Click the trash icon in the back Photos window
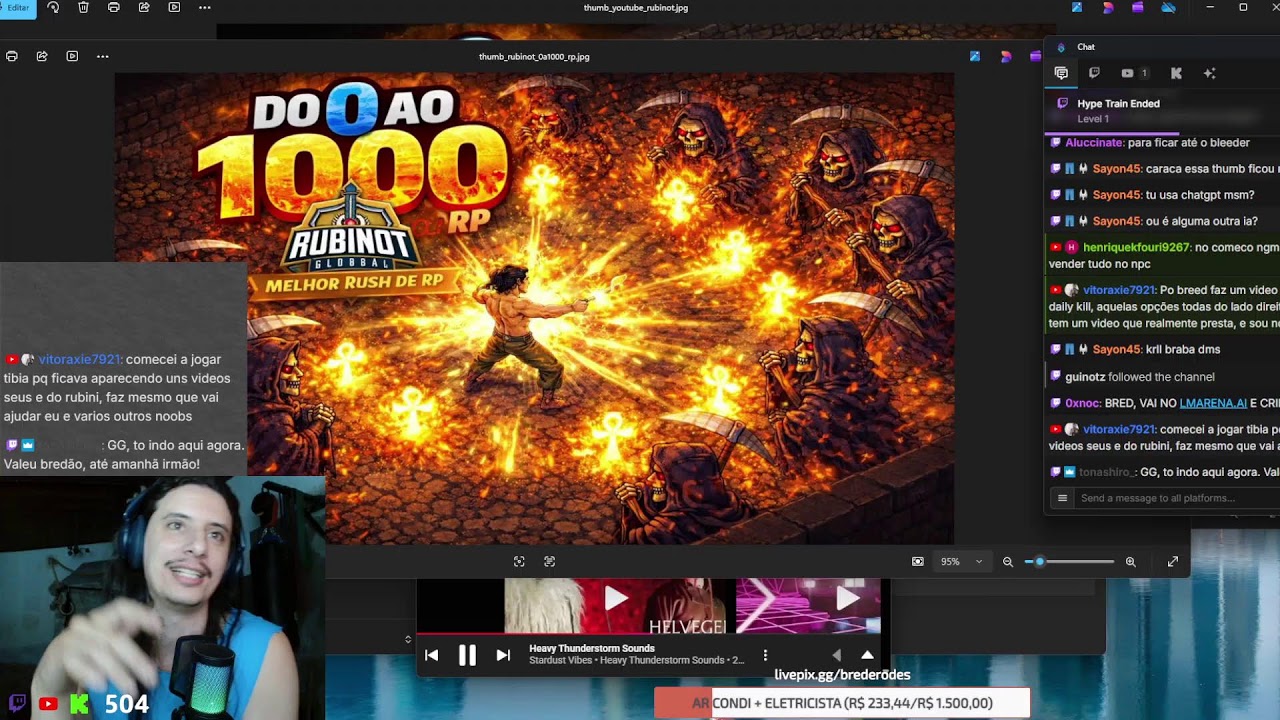 click(83, 8)
